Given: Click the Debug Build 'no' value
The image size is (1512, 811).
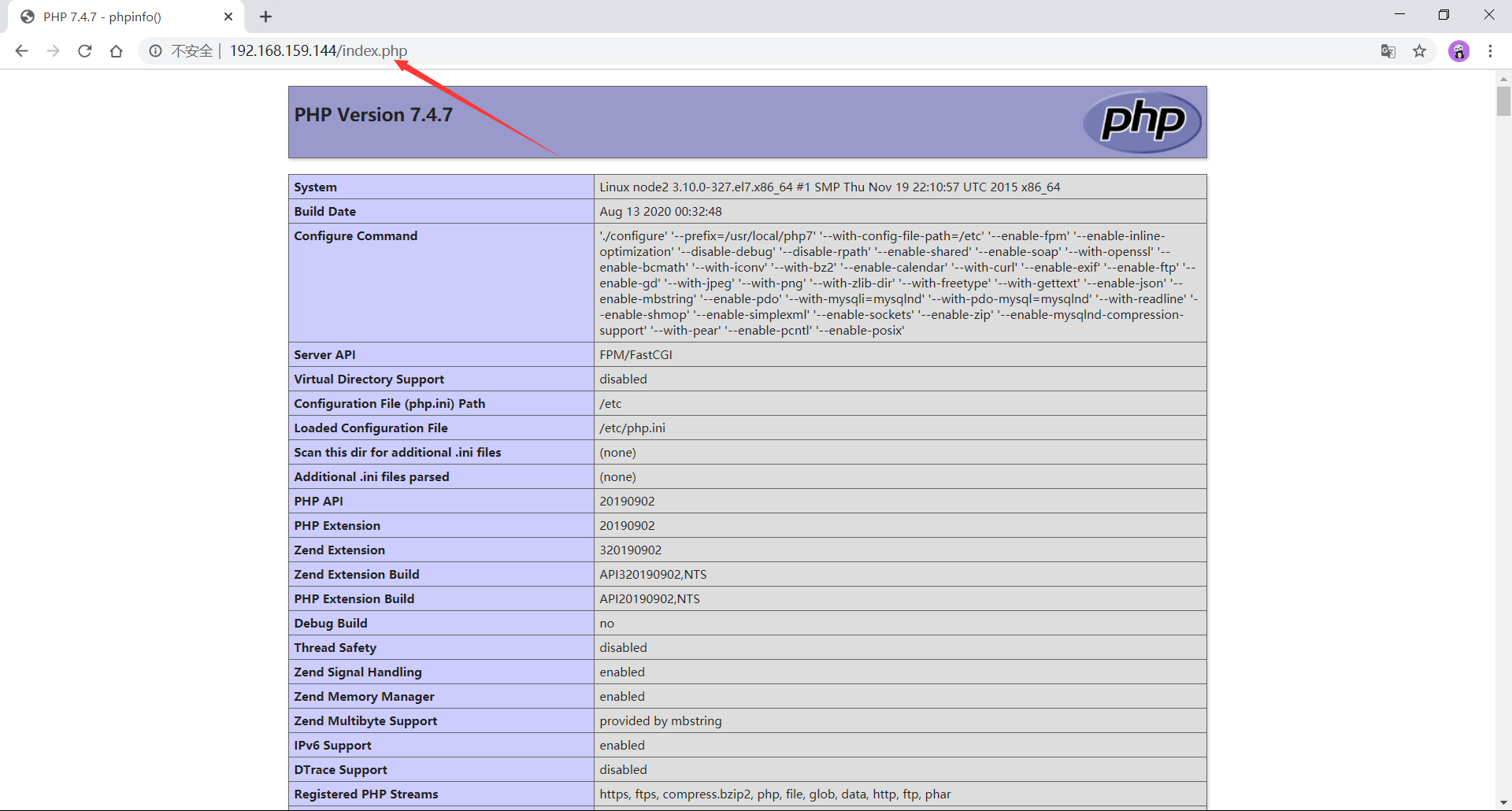Looking at the screenshot, I should 606,624.
